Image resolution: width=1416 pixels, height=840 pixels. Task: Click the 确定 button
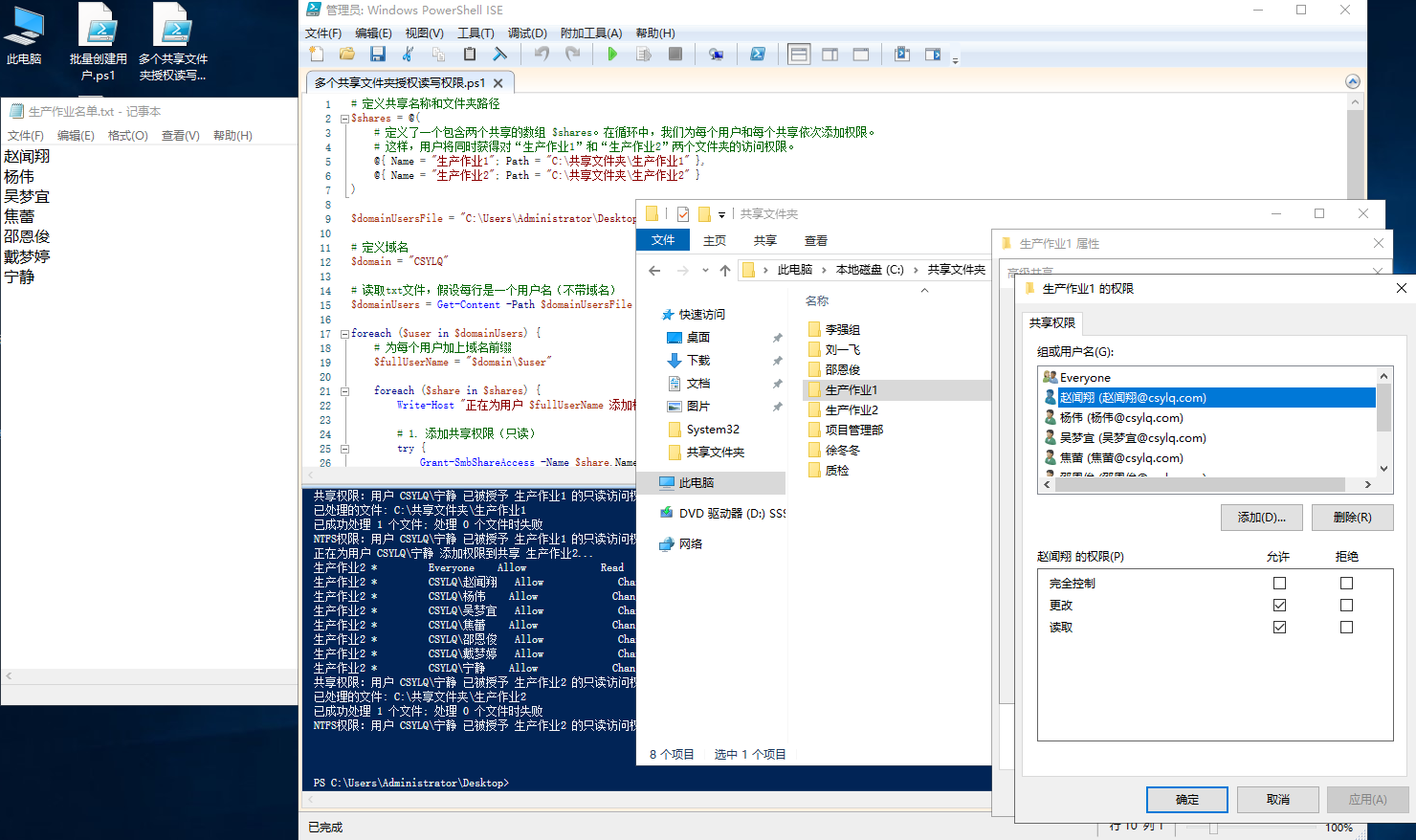(1186, 799)
